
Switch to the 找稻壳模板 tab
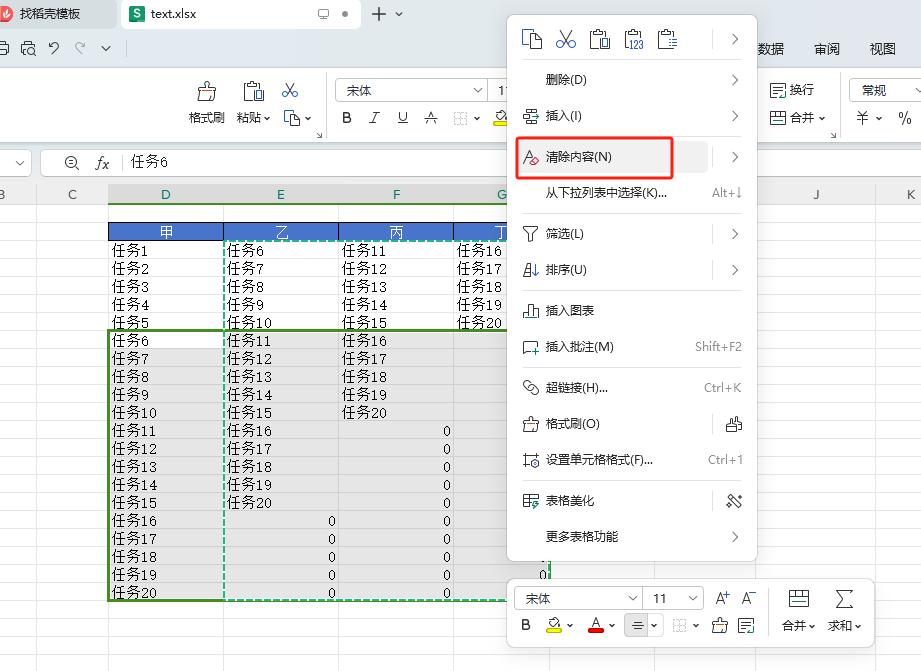(x=50, y=14)
